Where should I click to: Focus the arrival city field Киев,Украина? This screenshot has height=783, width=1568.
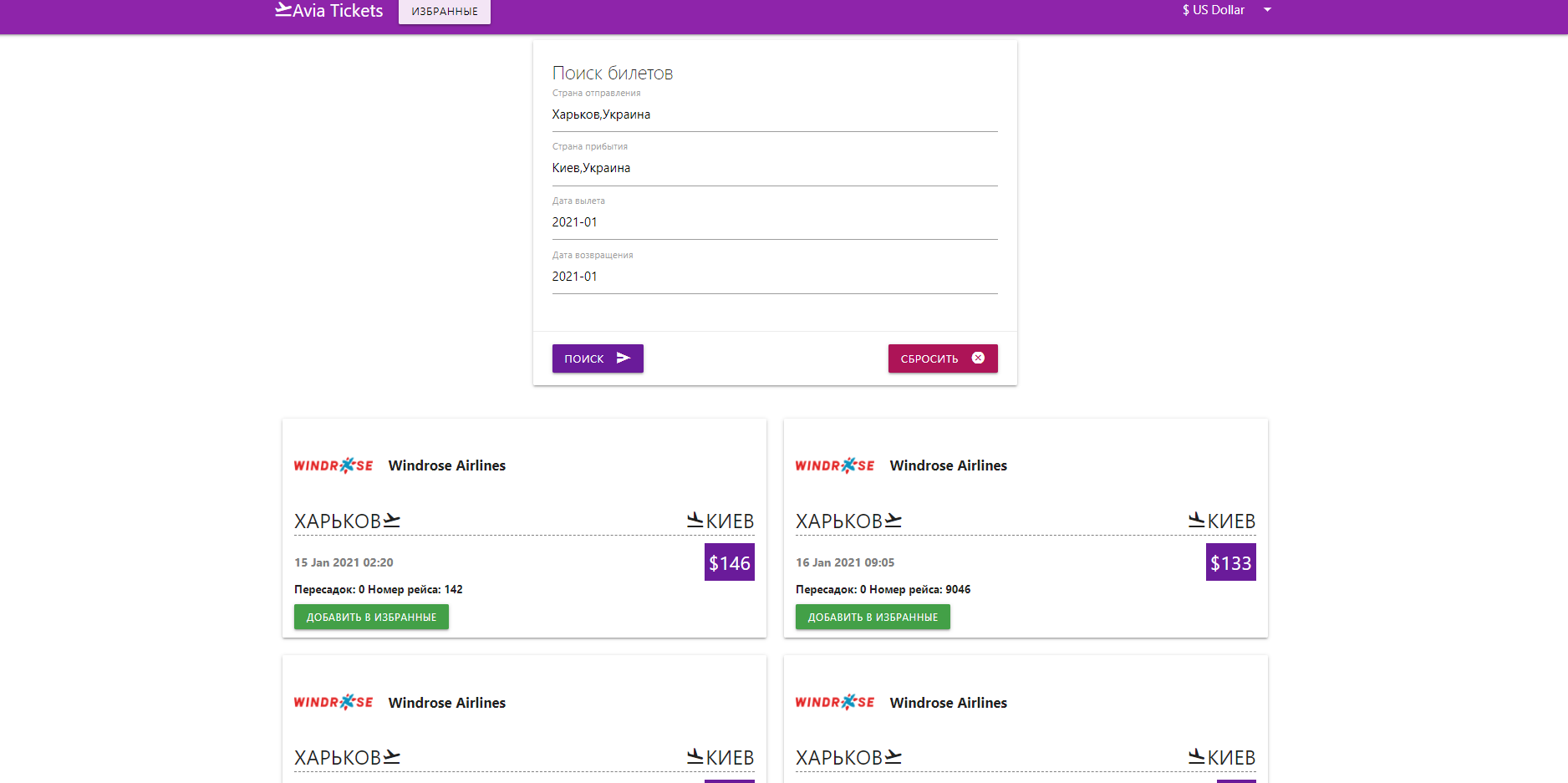(774, 168)
